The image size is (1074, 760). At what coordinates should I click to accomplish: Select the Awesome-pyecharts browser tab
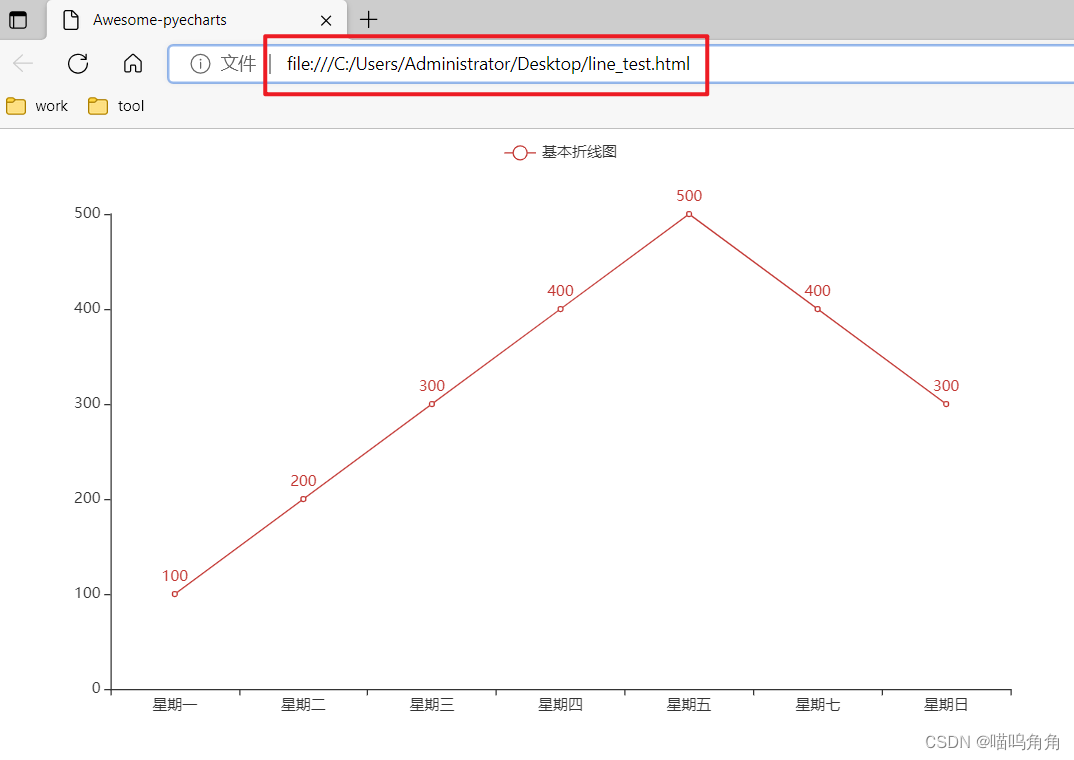(165, 19)
